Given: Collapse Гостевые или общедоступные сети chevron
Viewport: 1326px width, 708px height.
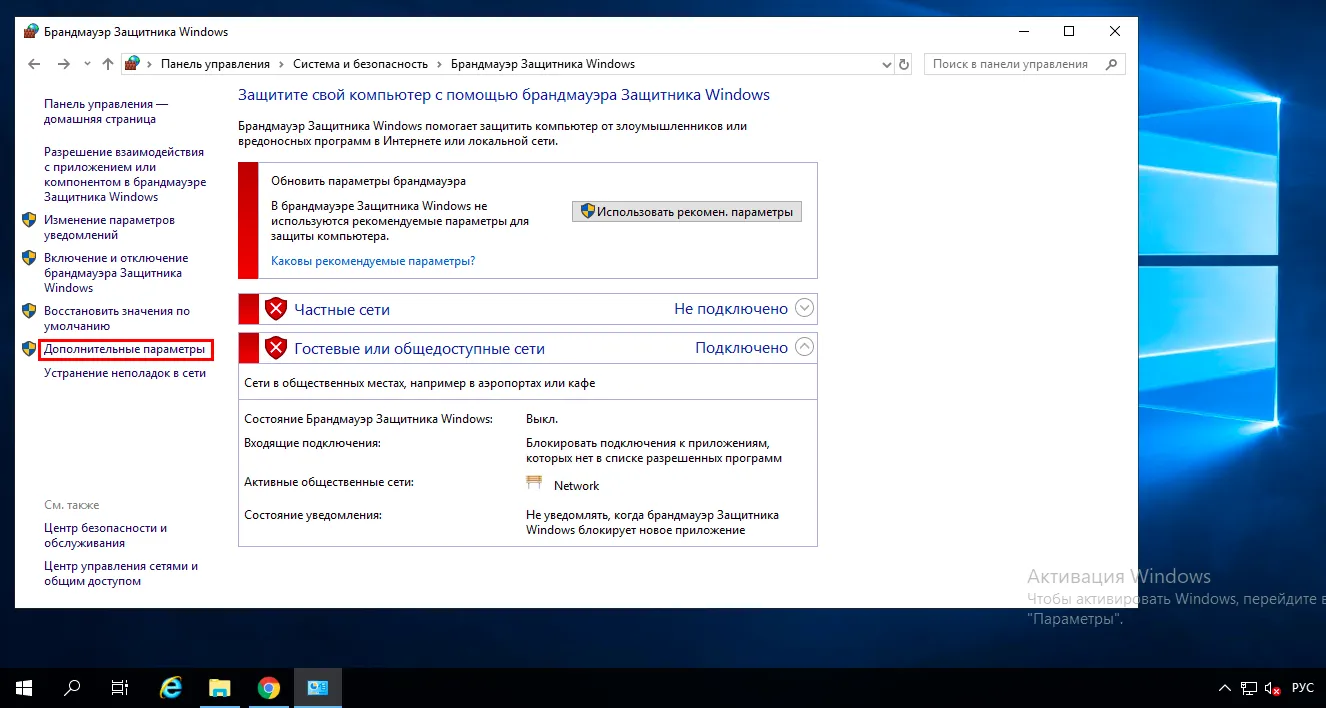Looking at the screenshot, I should (805, 348).
